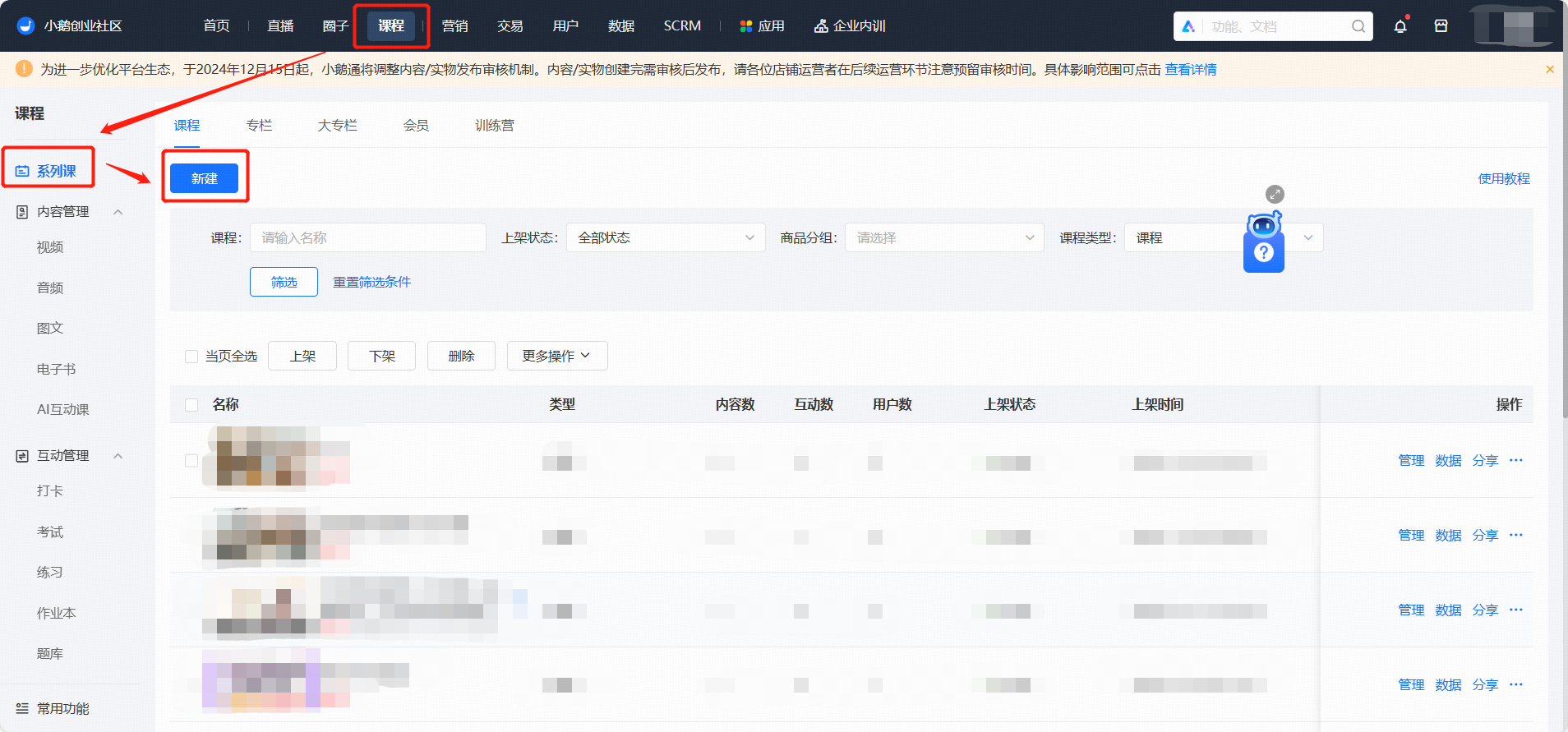Click the 系列课 sidebar icon

coord(22,171)
